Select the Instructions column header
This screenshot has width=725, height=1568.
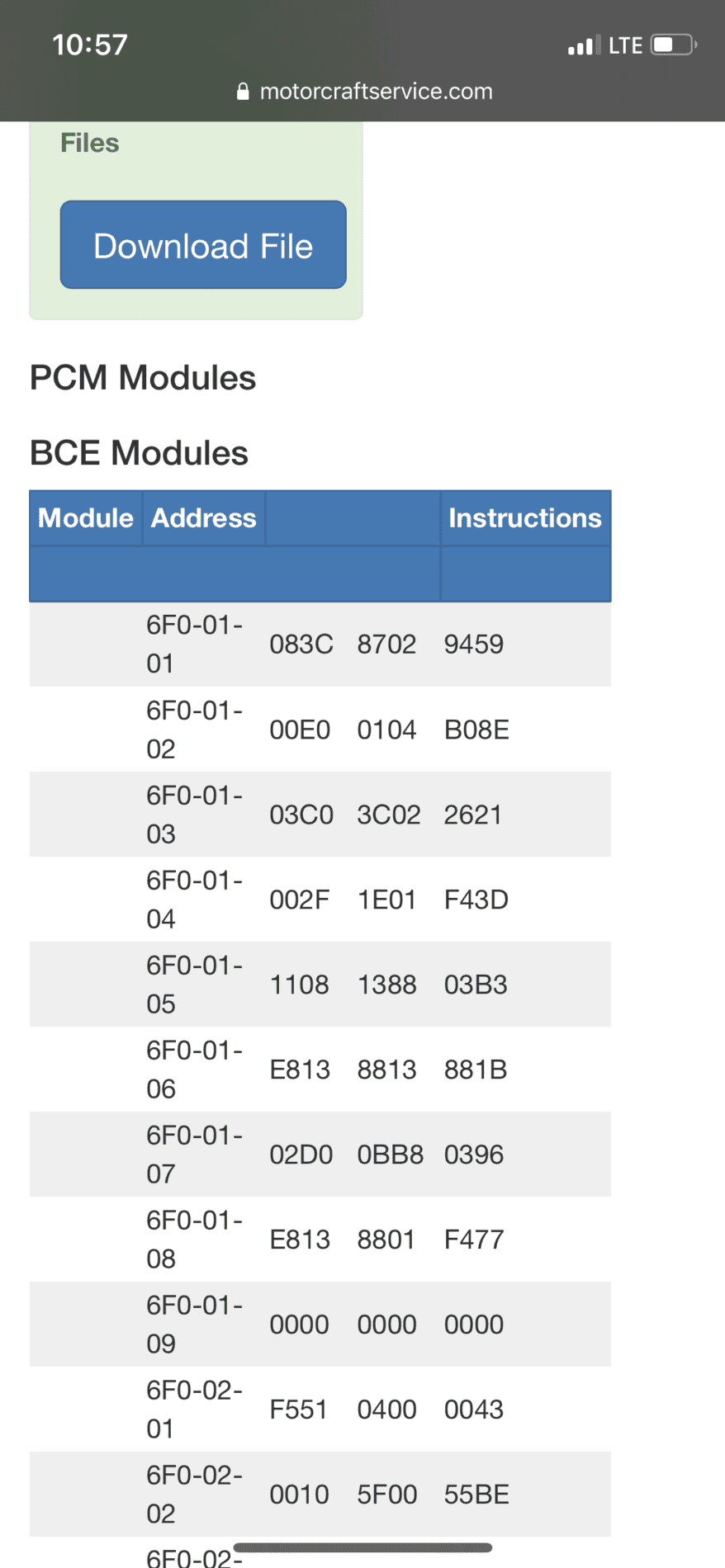pos(525,517)
